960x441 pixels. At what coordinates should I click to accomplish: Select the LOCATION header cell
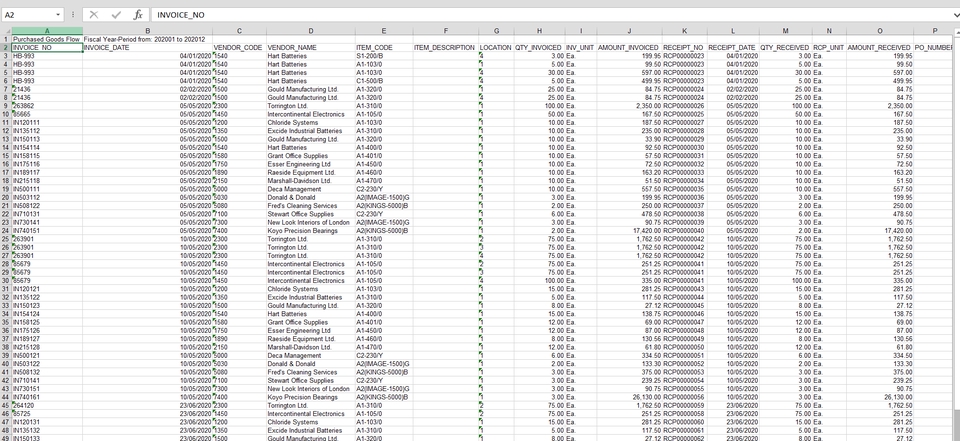coord(496,47)
